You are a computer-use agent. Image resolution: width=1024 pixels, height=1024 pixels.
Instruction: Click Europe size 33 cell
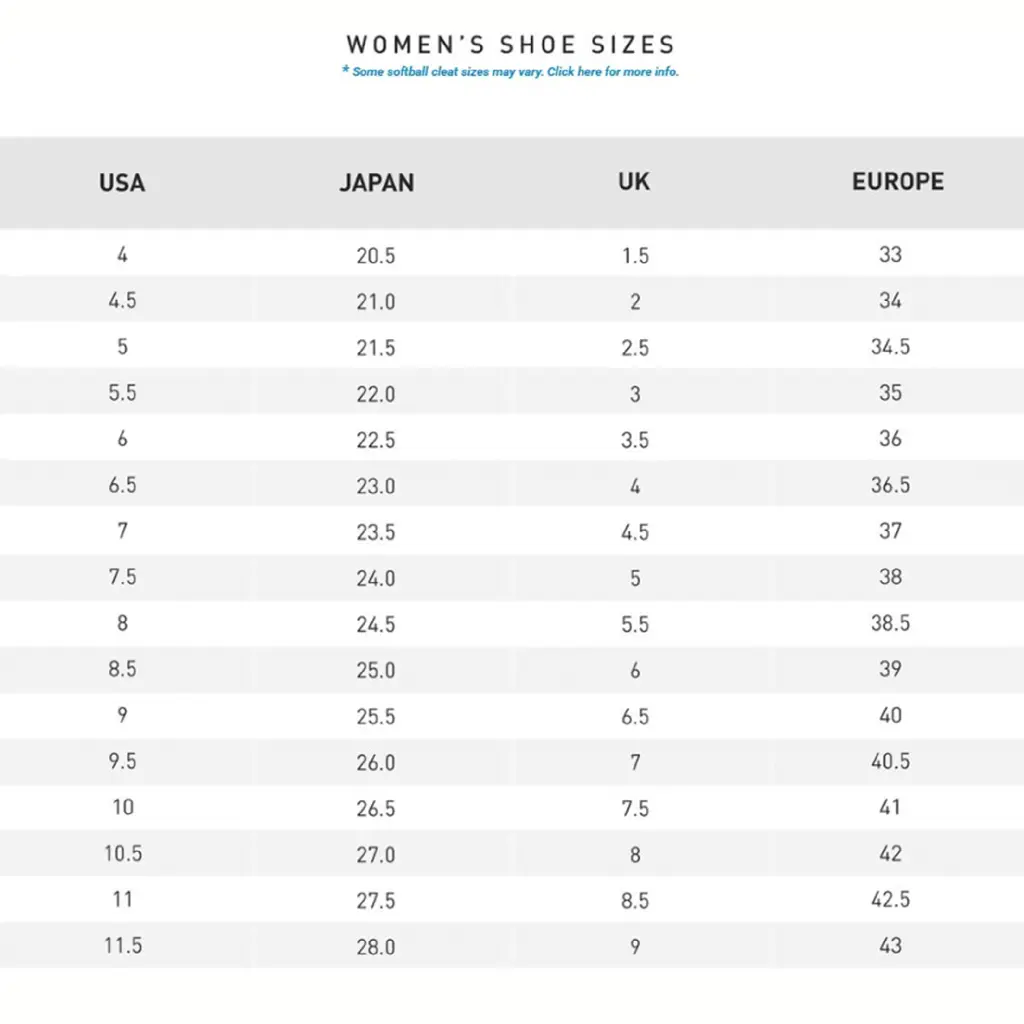click(x=891, y=255)
